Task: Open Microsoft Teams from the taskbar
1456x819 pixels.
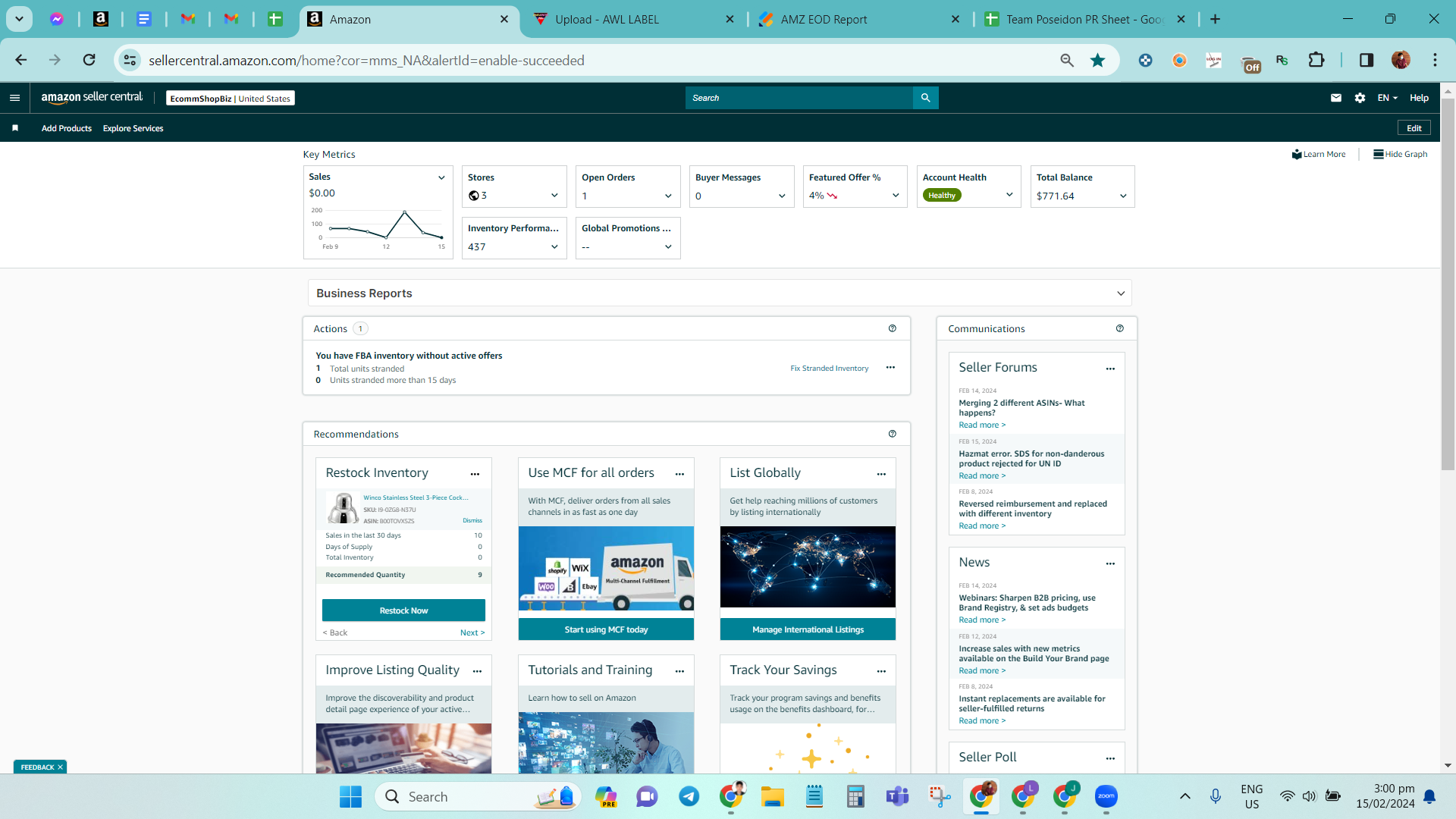Action: (897, 796)
